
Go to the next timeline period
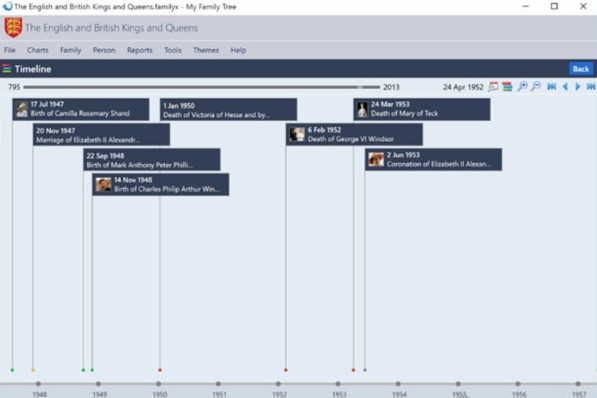[578, 87]
